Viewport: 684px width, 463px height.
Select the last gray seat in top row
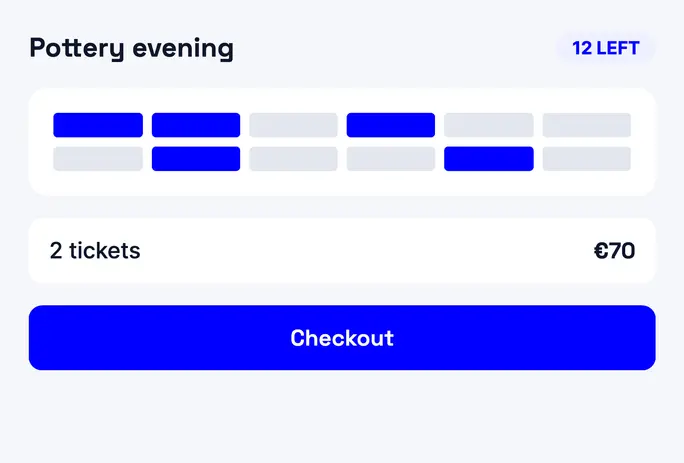click(587, 125)
